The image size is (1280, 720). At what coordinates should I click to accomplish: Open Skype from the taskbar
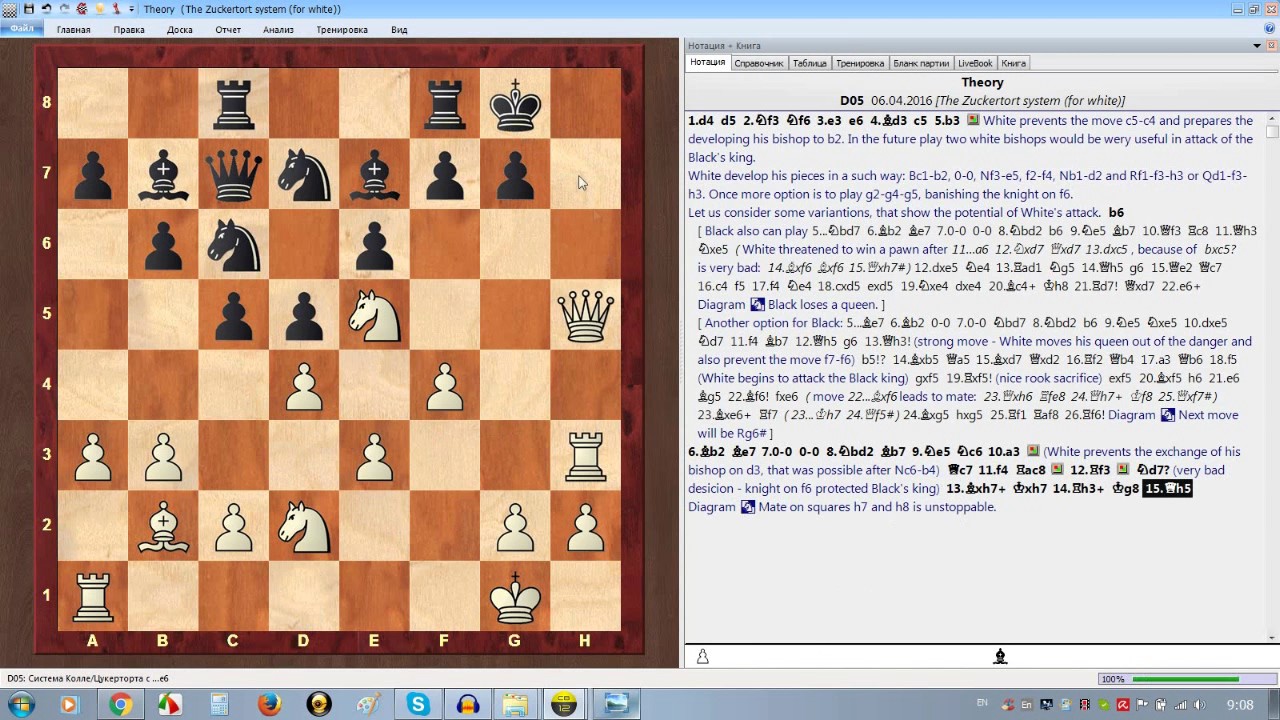tap(417, 705)
